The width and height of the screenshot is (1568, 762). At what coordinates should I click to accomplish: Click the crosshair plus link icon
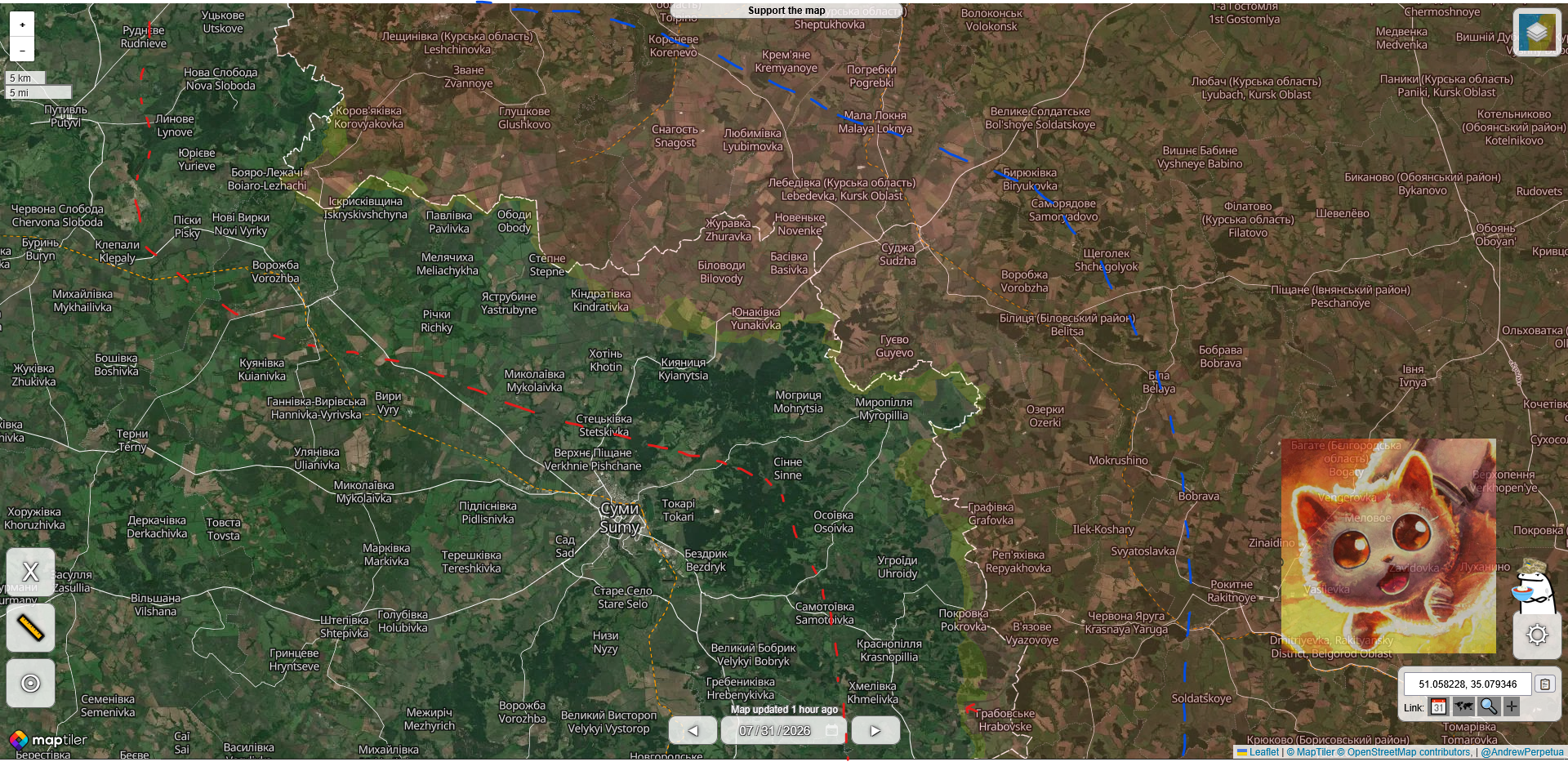pos(1512,707)
